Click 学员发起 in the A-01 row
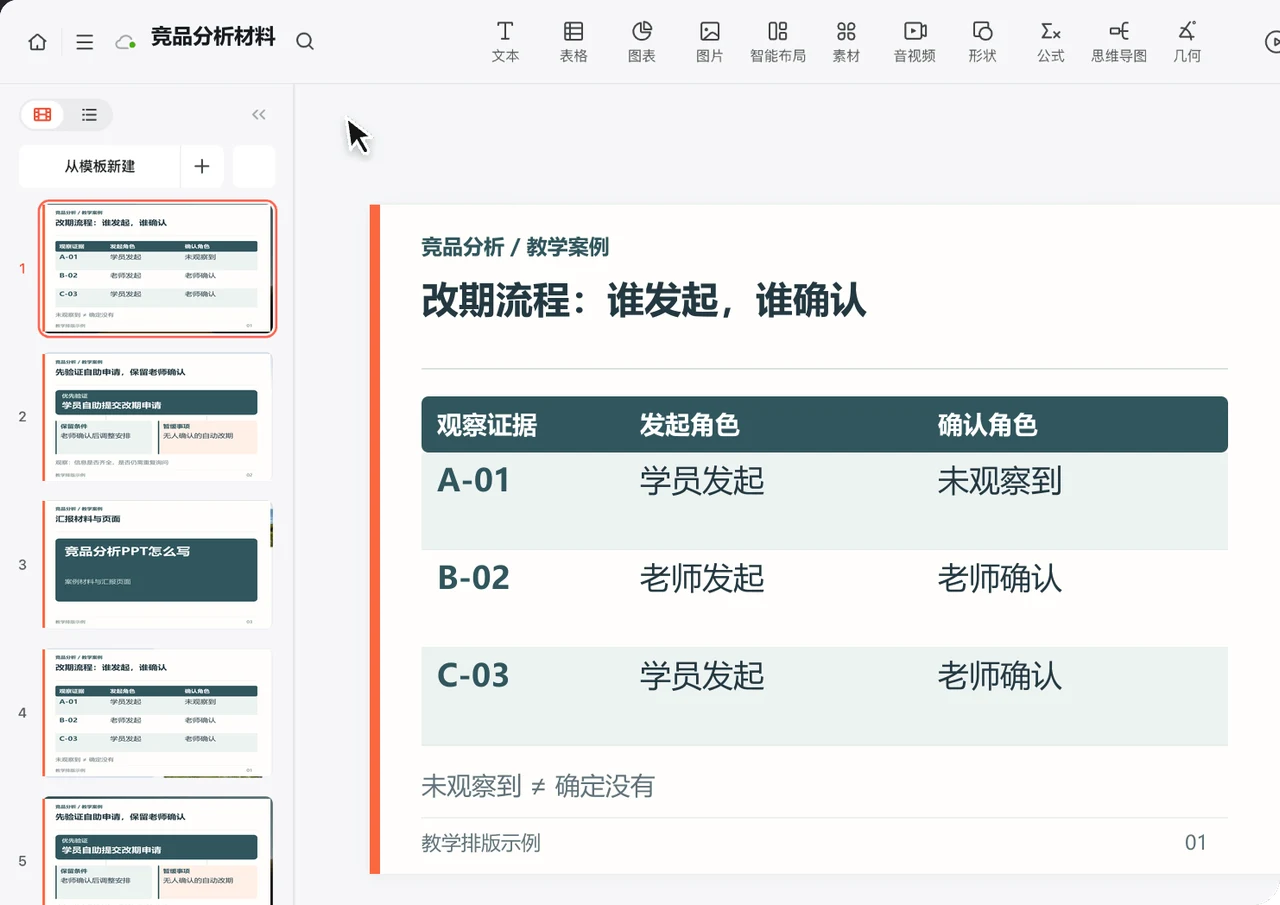1280x905 pixels. (x=702, y=481)
